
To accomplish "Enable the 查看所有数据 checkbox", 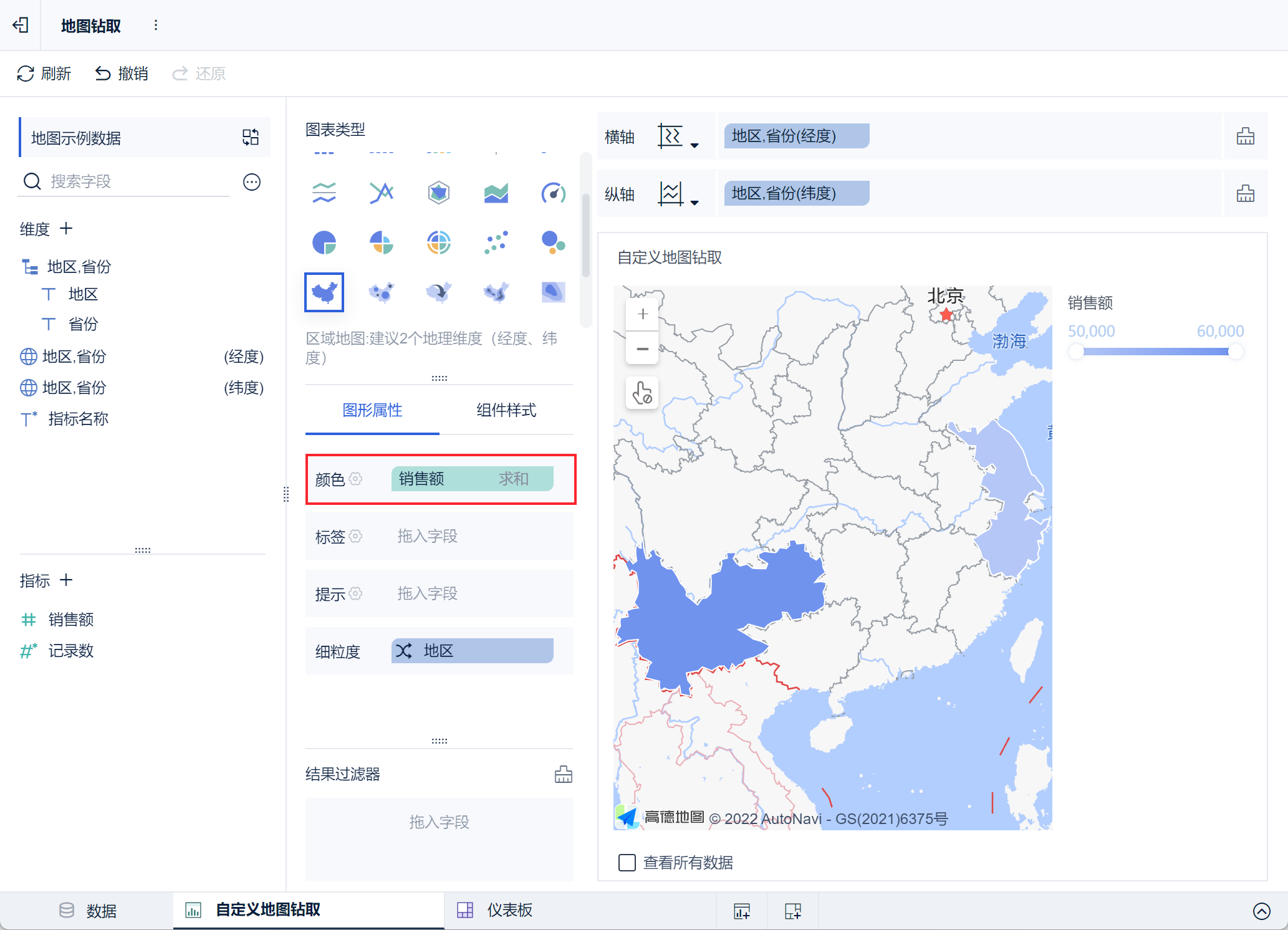I will point(627,863).
